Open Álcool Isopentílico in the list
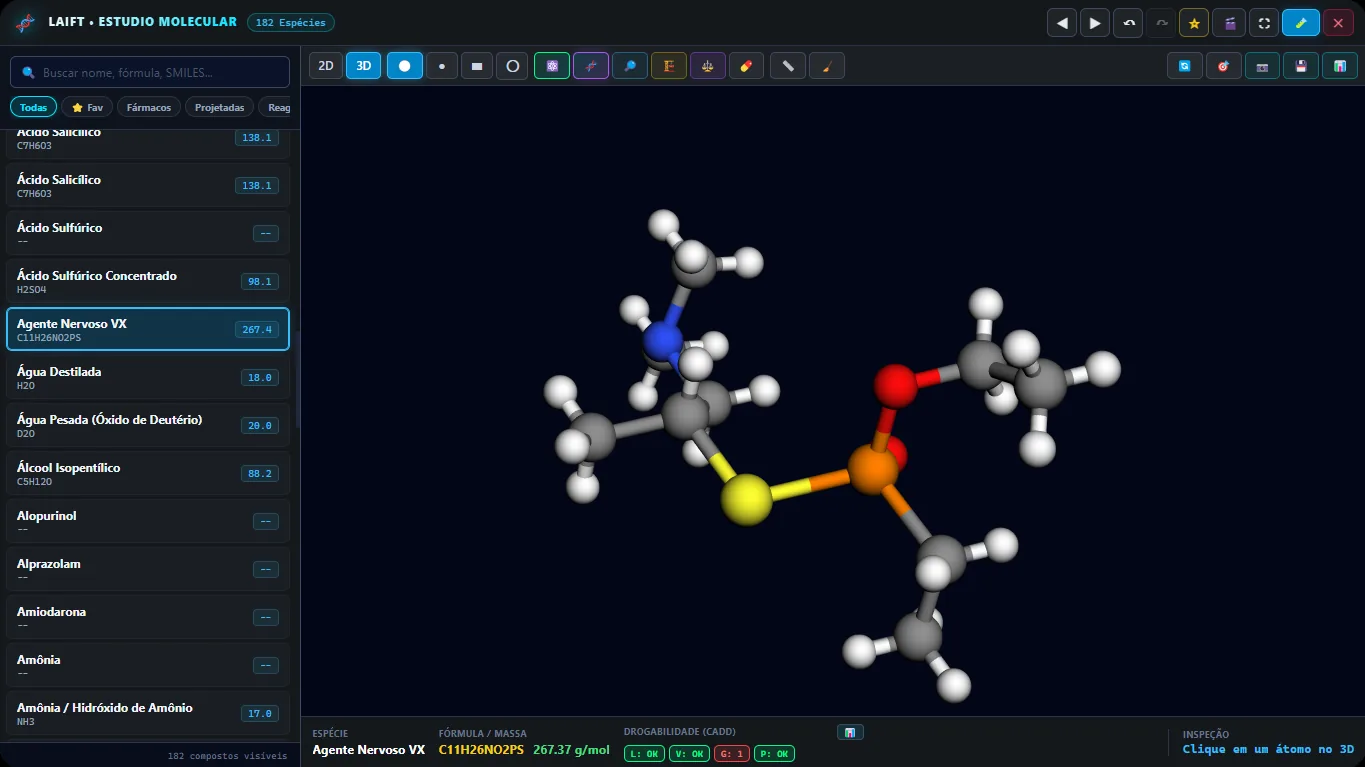 (x=148, y=473)
